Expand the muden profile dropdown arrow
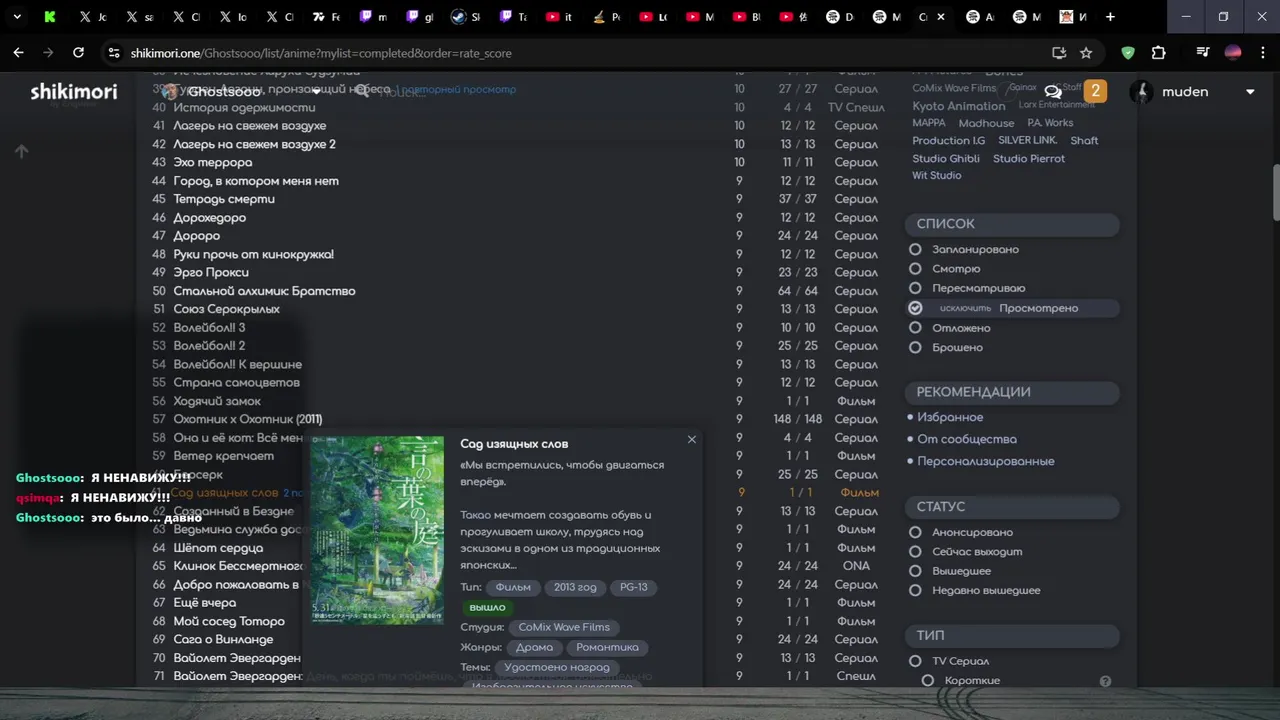 1250,92
